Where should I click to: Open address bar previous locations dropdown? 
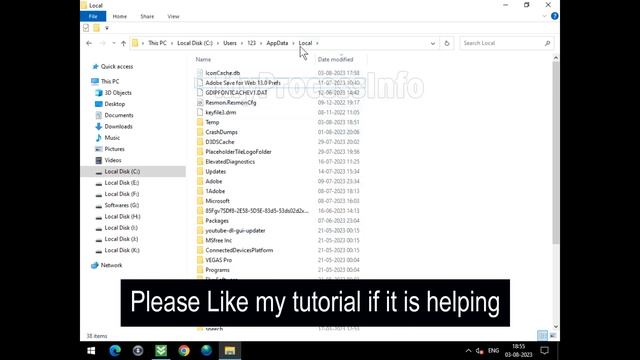tap(433, 43)
